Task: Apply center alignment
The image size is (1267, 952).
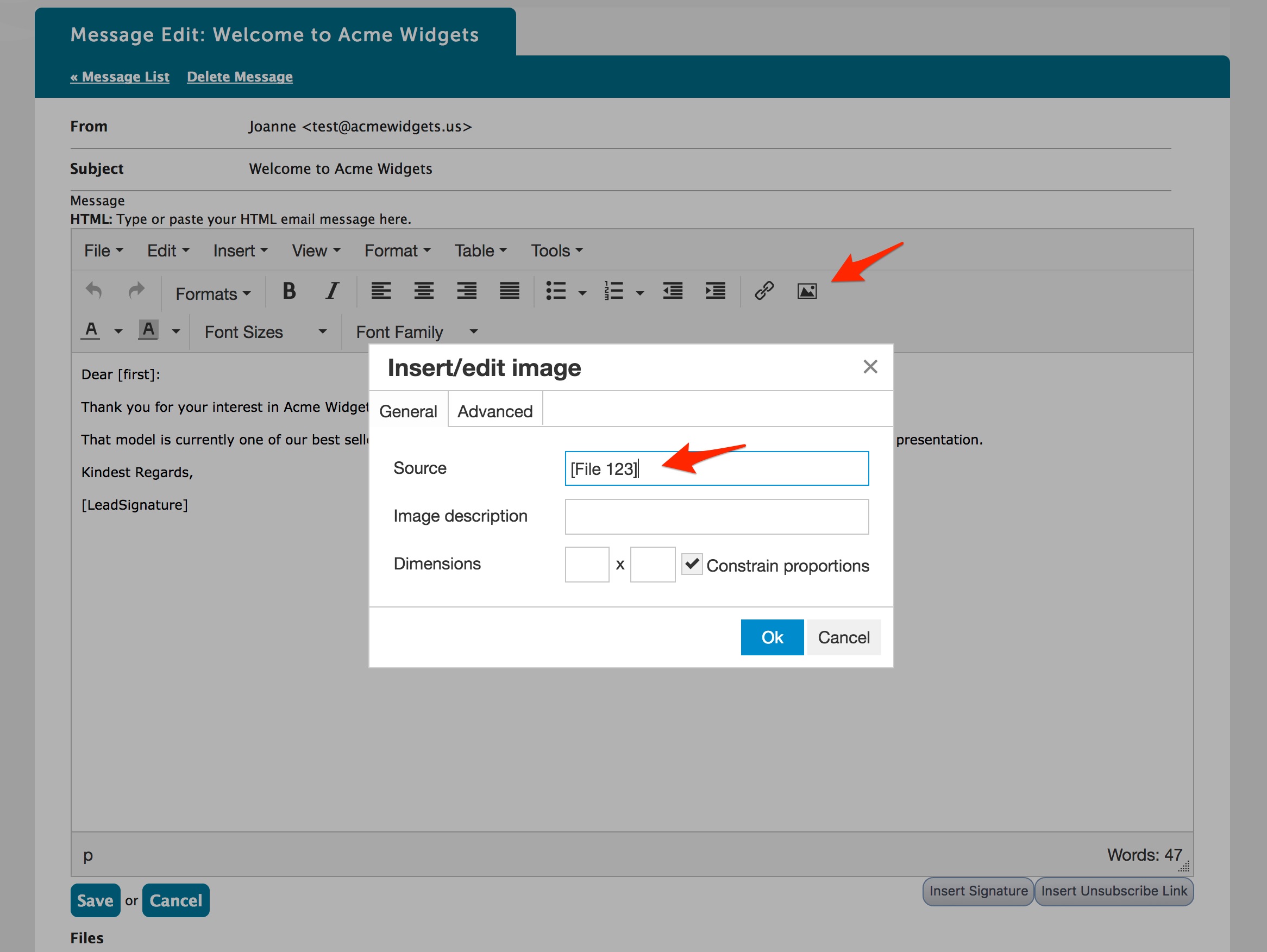Action: click(423, 291)
